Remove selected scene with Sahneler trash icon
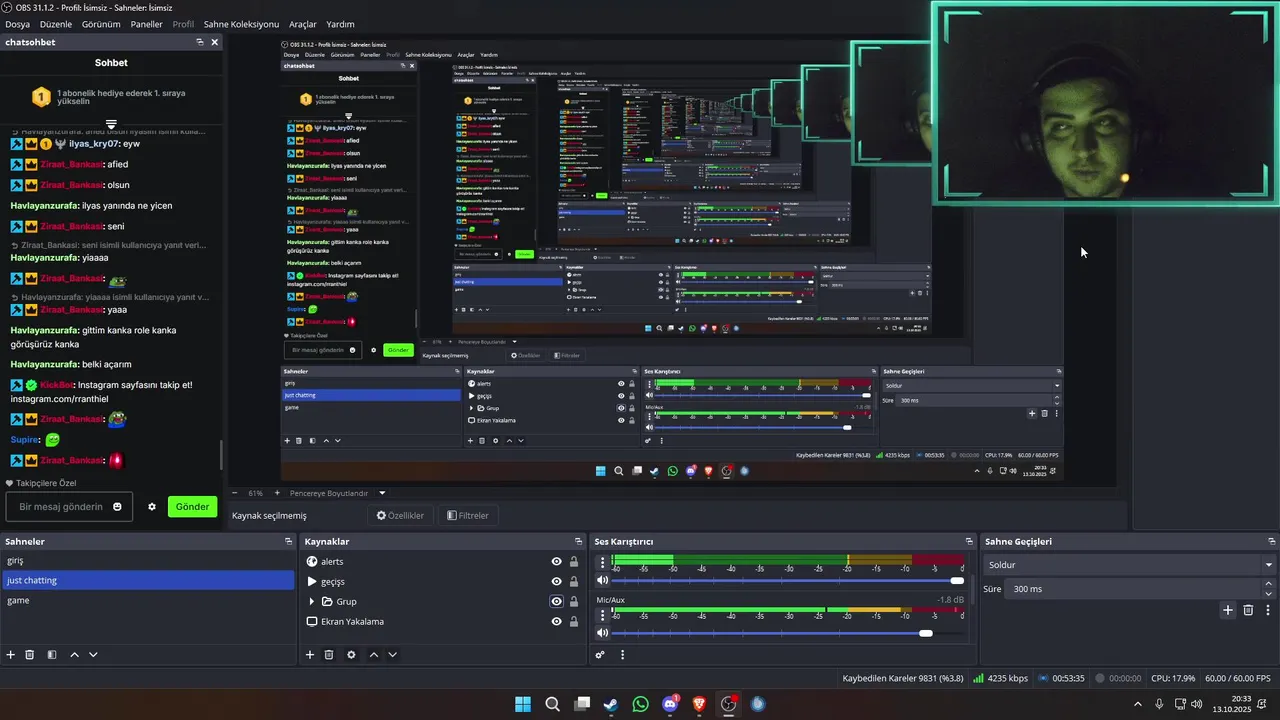This screenshot has width=1280, height=720. click(30, 655)
